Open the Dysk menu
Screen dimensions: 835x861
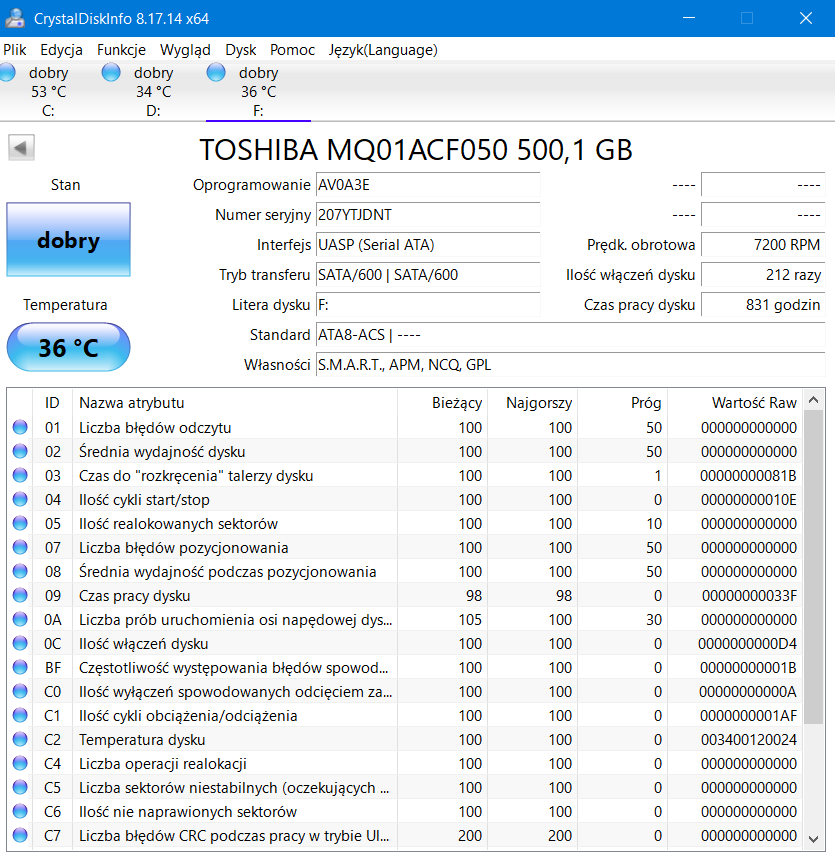point(240,50)
